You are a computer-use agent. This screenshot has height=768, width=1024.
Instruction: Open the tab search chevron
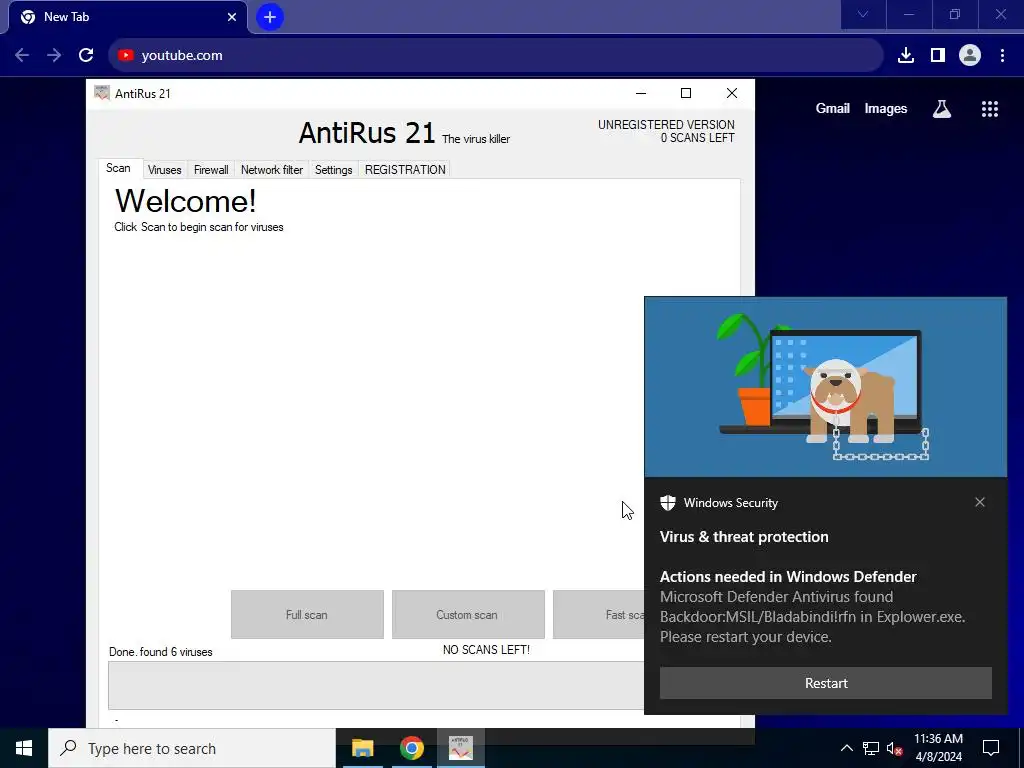[x=863, y=15]
